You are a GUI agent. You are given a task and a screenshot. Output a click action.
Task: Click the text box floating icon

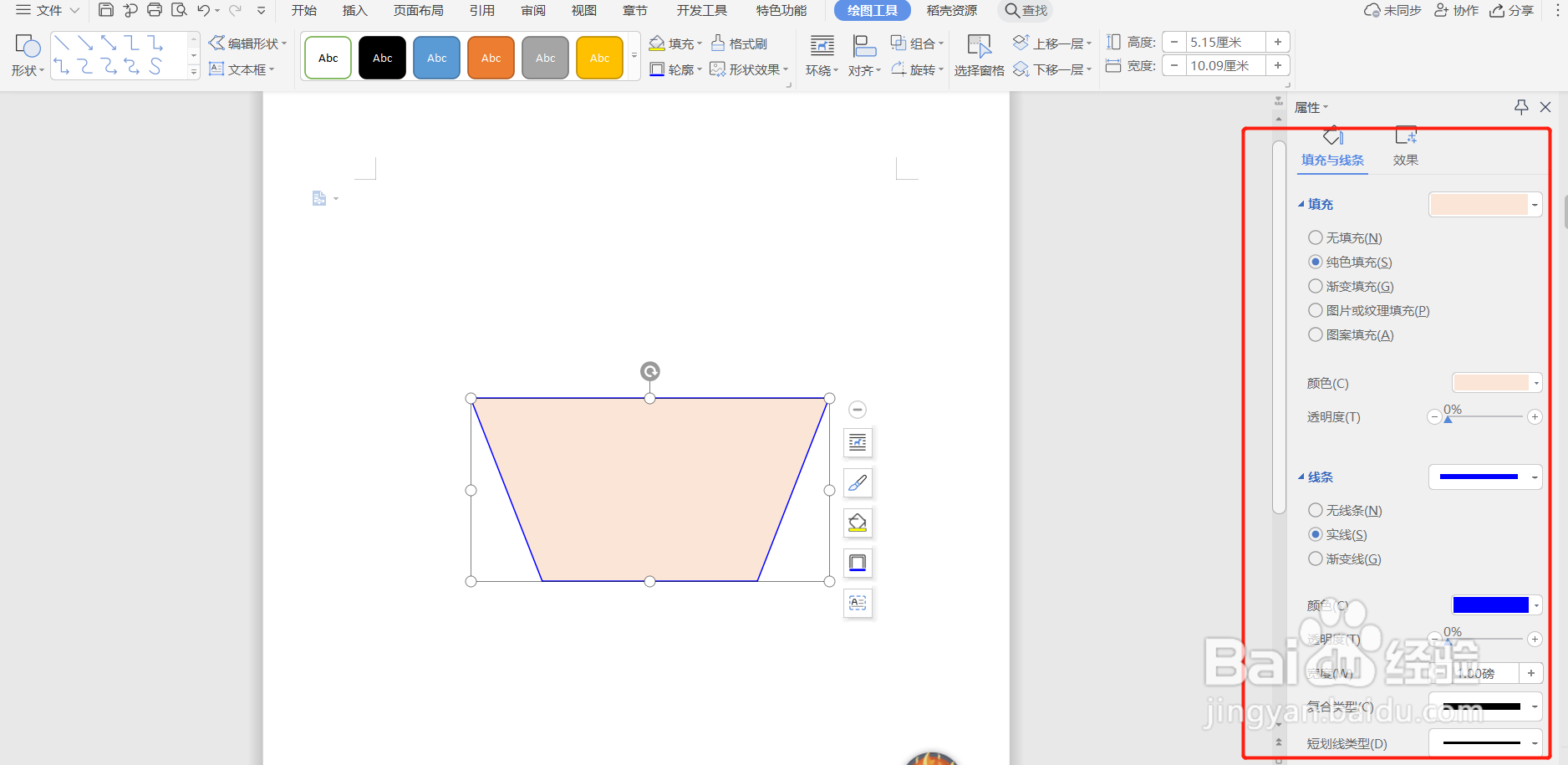pos(858,603)
